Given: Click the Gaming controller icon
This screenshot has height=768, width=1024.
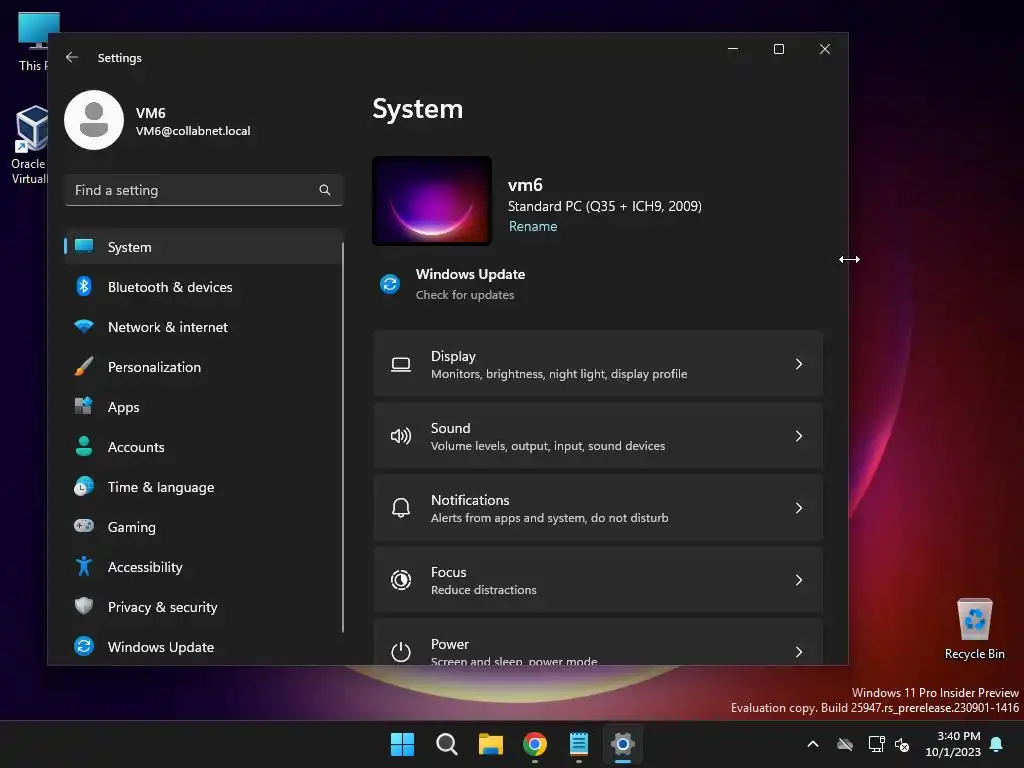Looking at the screenshot, I should click(84, 526).
